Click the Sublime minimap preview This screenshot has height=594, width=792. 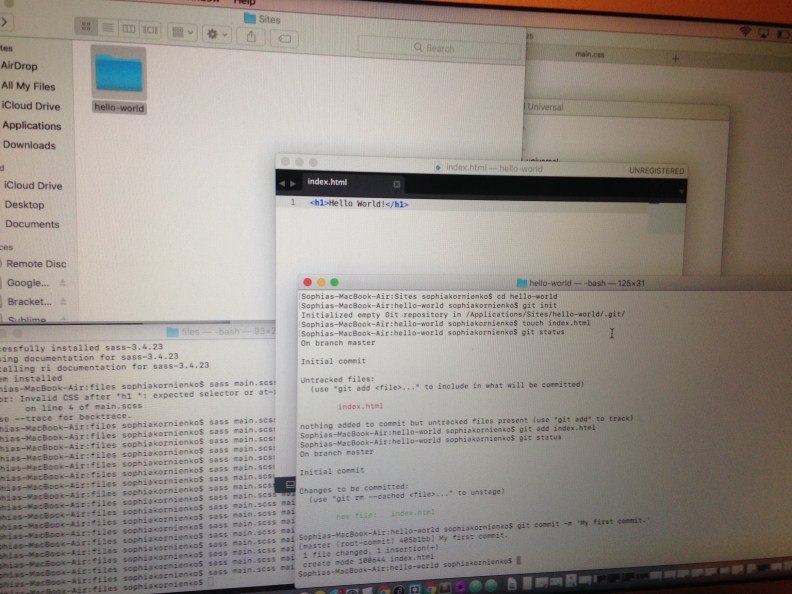tap(655, 203)
